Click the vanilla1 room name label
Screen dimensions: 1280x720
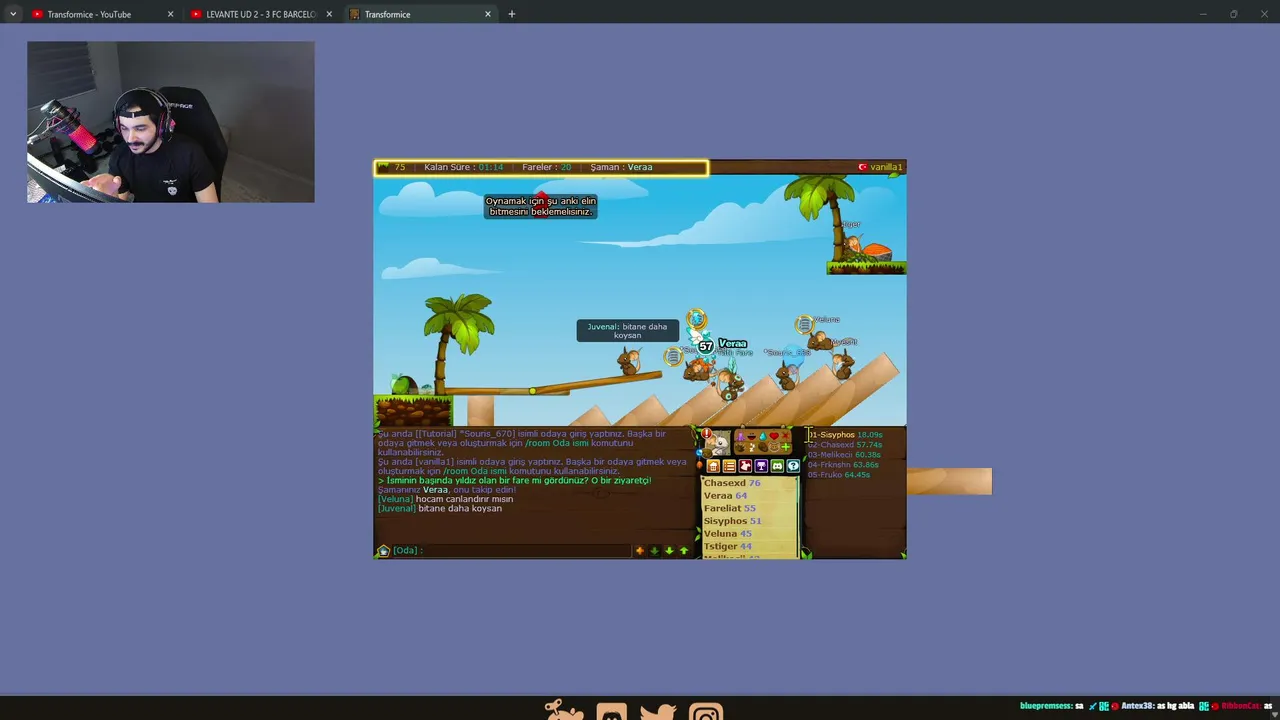click(x=885, y=167)
